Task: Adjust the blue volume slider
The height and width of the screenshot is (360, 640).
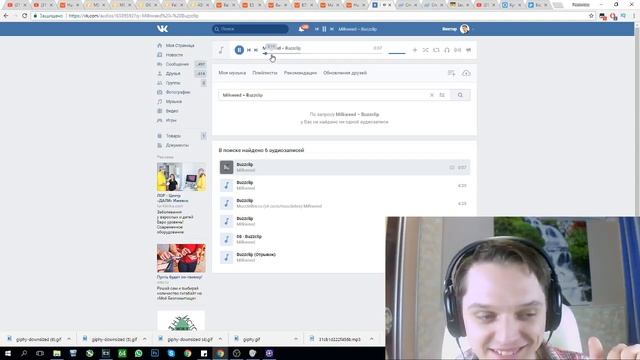Action: (397, 53)
